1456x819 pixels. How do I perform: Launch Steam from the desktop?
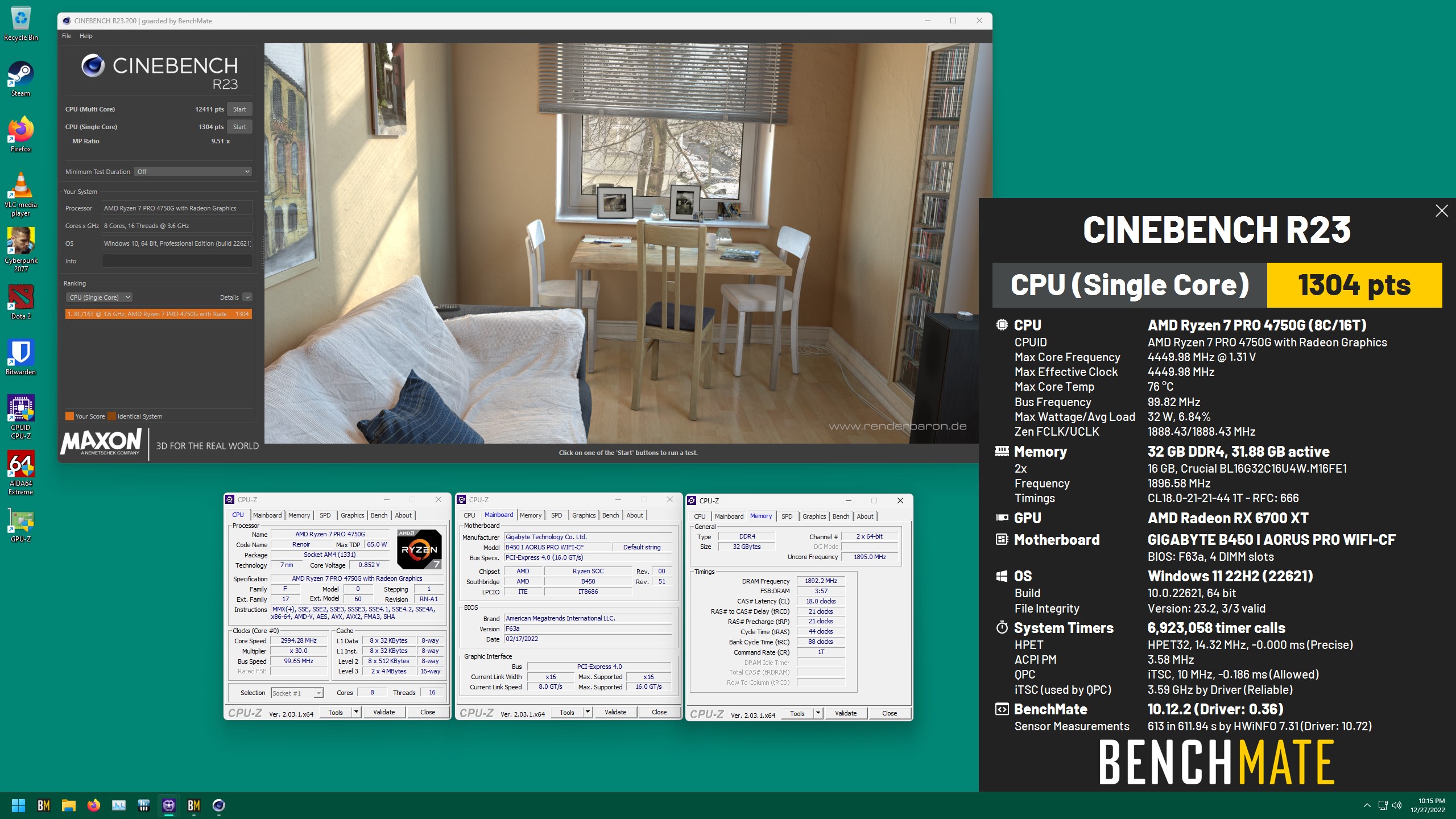[x=21, y=79]
